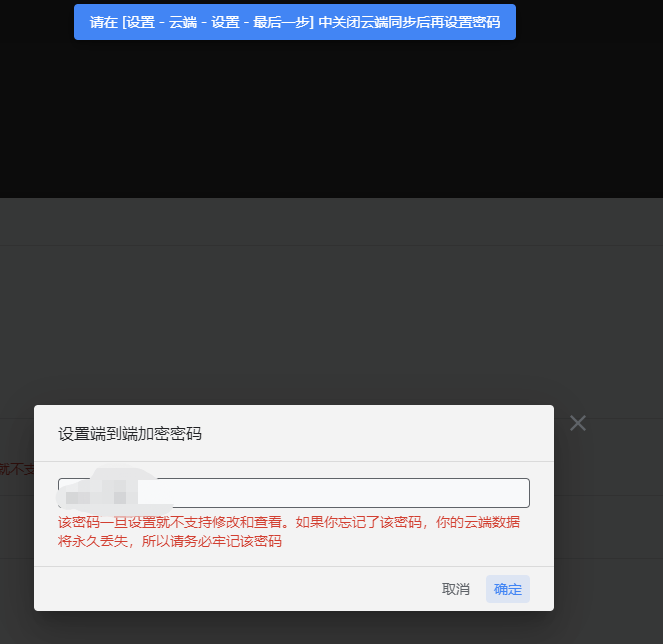Click 取消 to cancel the password dialog
This screenshot has height=644, width=663.
point(455,589)
